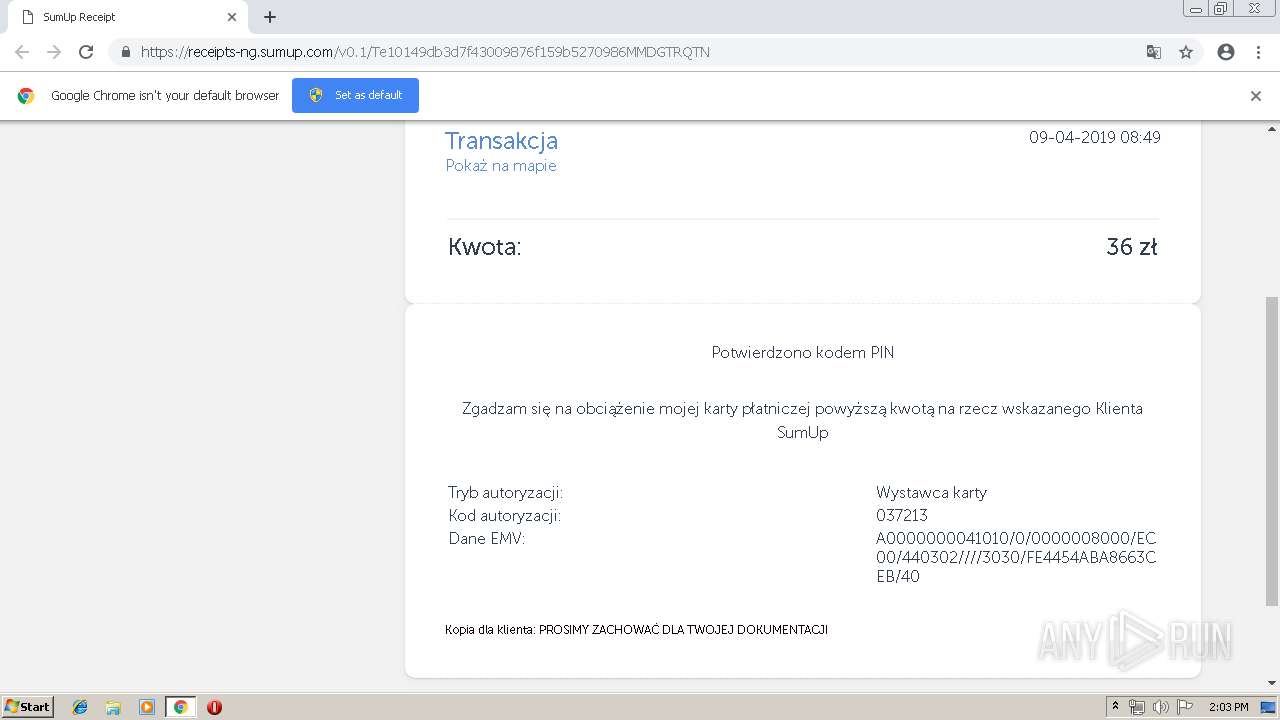This screenshot has width=1280, height=720.
Task: Click the address bar URL
Action: (x=425, y=52)
